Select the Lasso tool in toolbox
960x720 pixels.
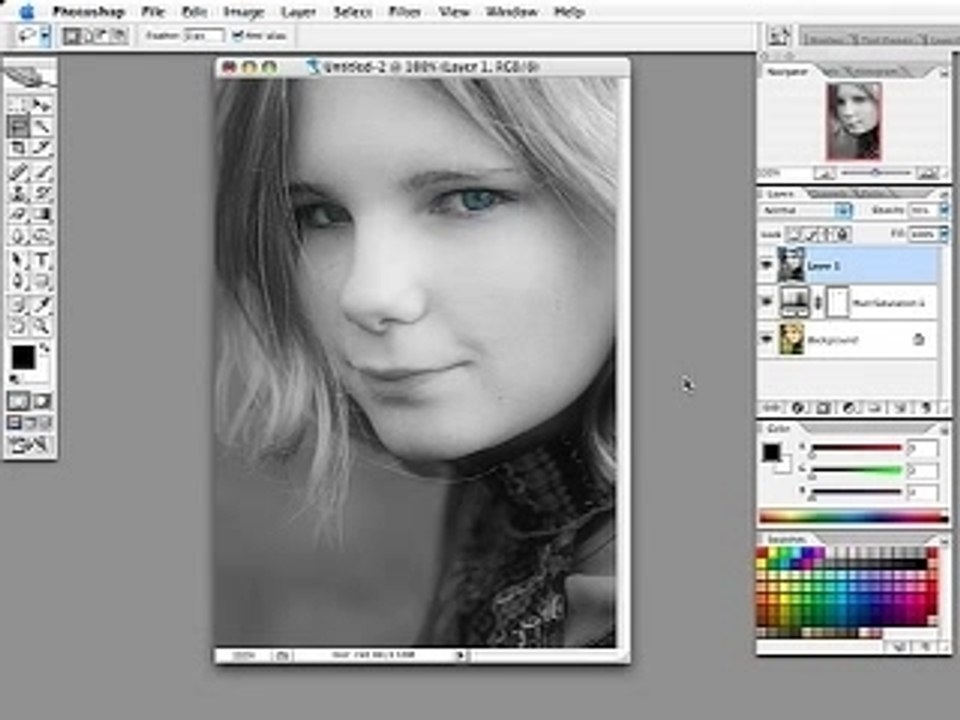[18, 127]
